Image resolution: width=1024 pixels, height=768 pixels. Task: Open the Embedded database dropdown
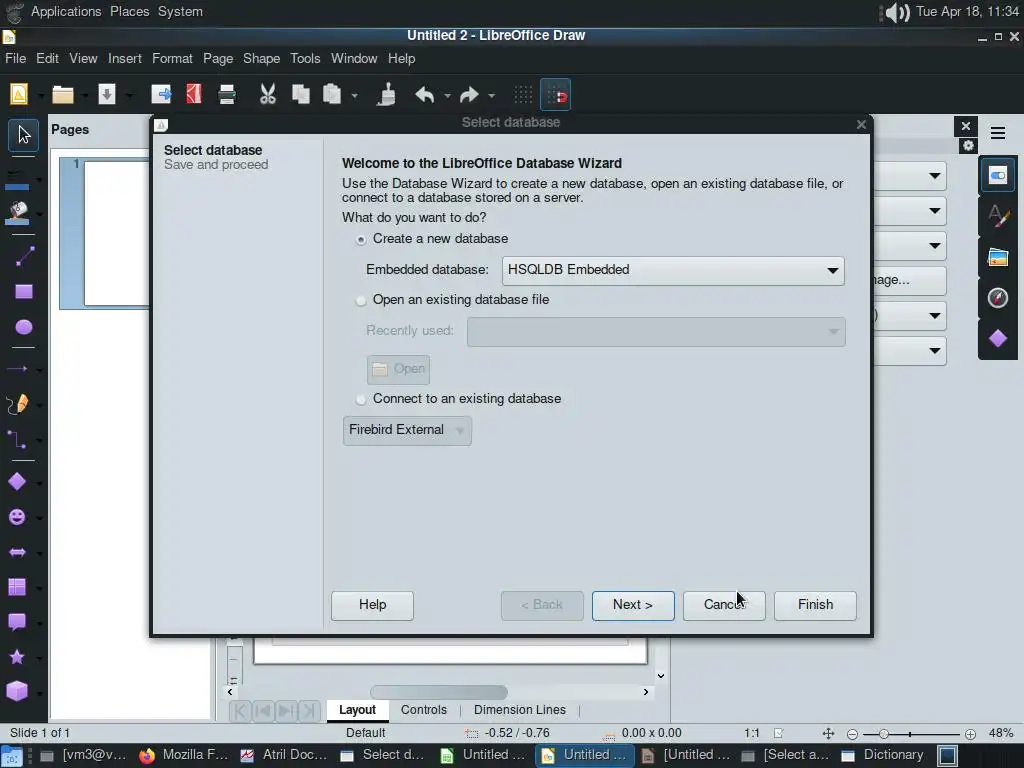[x=673, y=270]
